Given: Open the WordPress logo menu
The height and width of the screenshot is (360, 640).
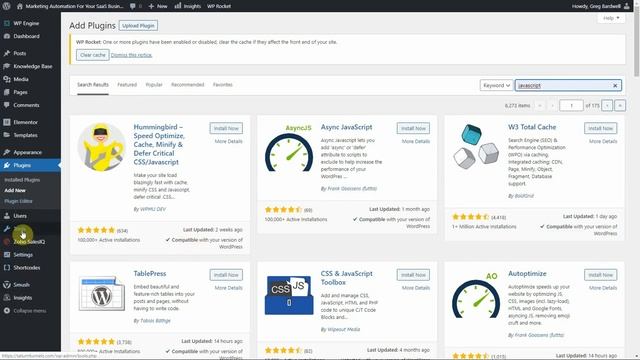Looking at the screenshot, I should [6, 6].
